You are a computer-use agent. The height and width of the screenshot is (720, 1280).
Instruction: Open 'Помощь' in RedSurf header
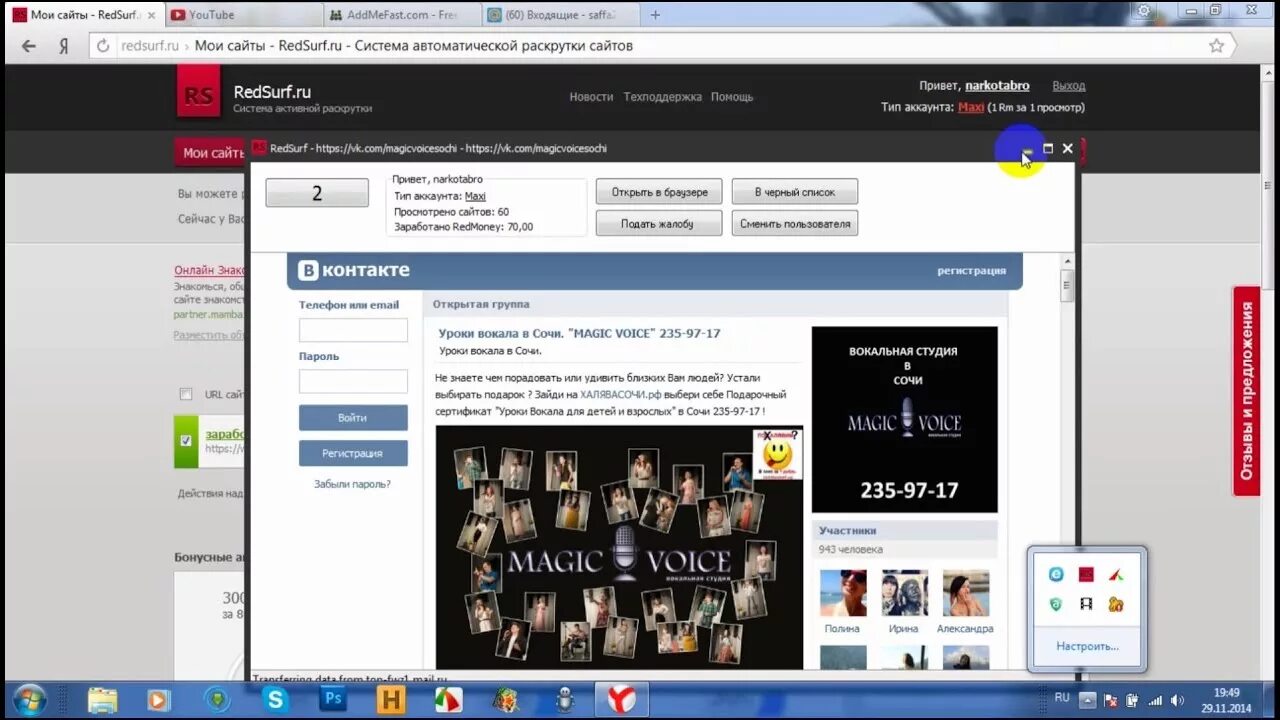click(x=732, y=97)
